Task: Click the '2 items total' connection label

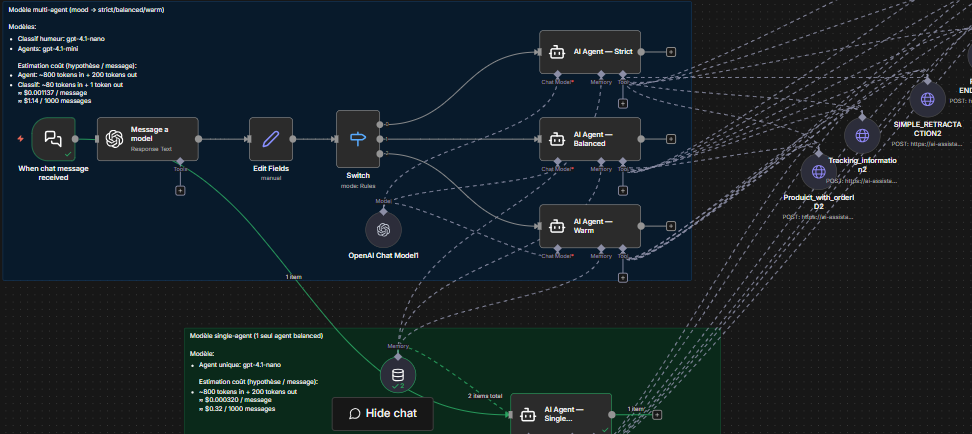Action: tap(485, 396)
